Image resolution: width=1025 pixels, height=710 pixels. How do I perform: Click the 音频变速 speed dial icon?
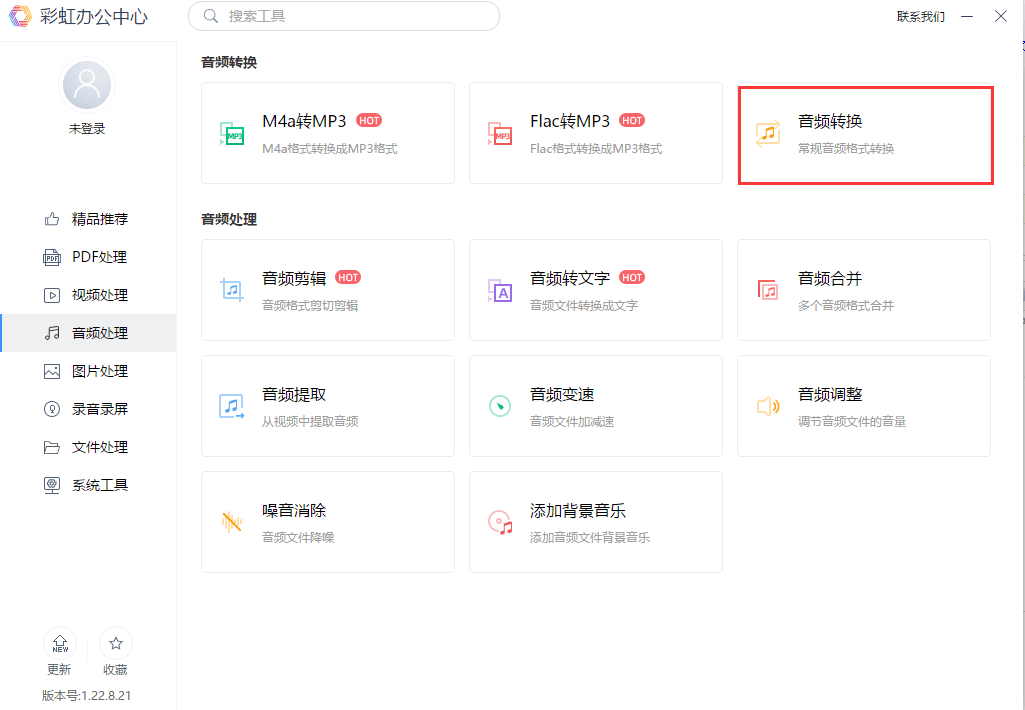point(500,406)
